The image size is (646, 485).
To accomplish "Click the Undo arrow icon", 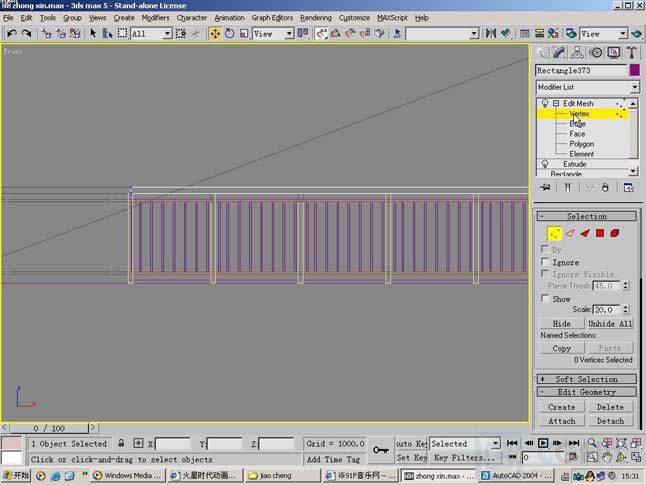I will click(x=12, y=33).
